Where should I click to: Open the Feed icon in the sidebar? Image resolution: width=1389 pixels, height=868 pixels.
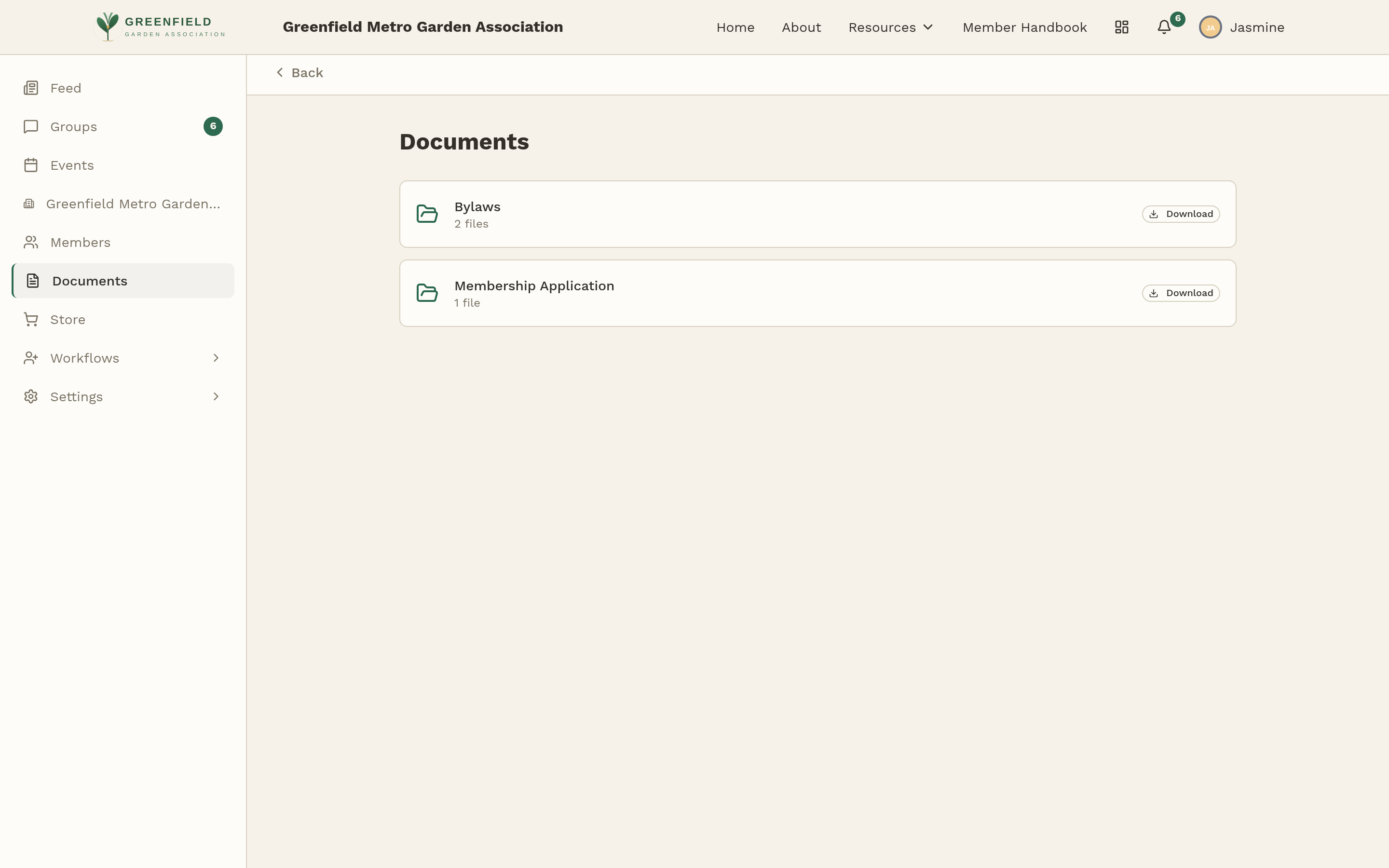30,87
